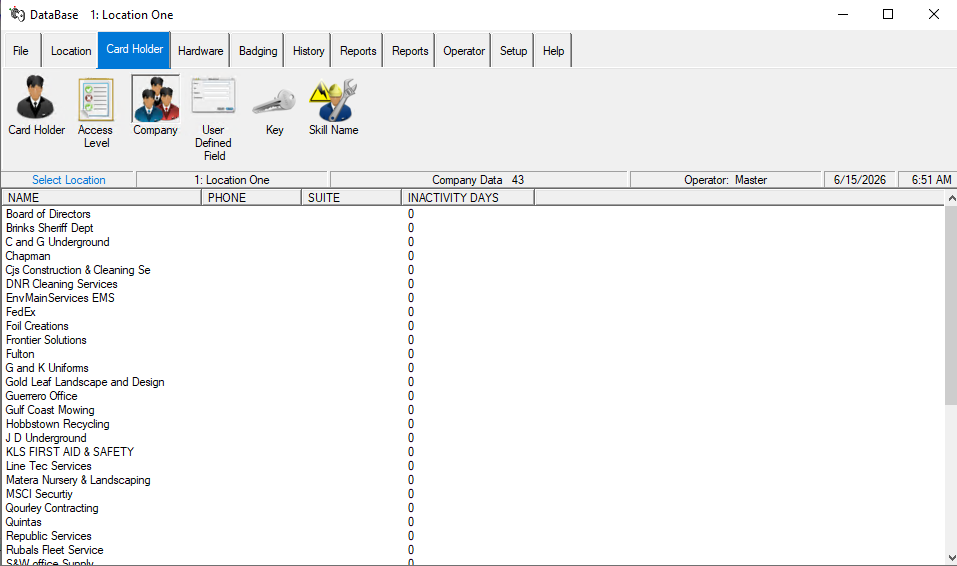Sort by the NAME column header
Image resolution: width=957 pixels, height=566 pixels.
pos(102,197)
